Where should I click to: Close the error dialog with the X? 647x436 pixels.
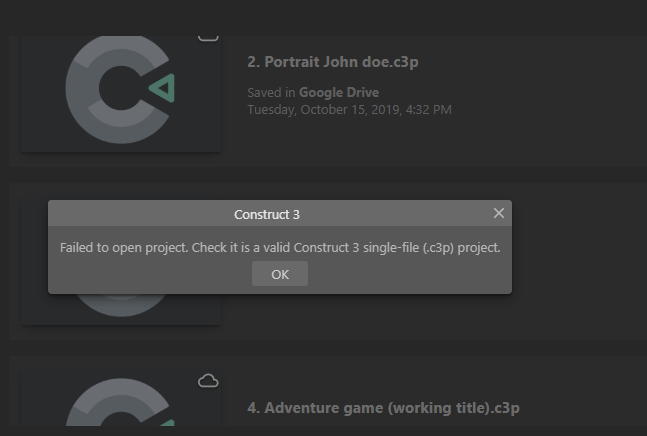pos(498,213)
